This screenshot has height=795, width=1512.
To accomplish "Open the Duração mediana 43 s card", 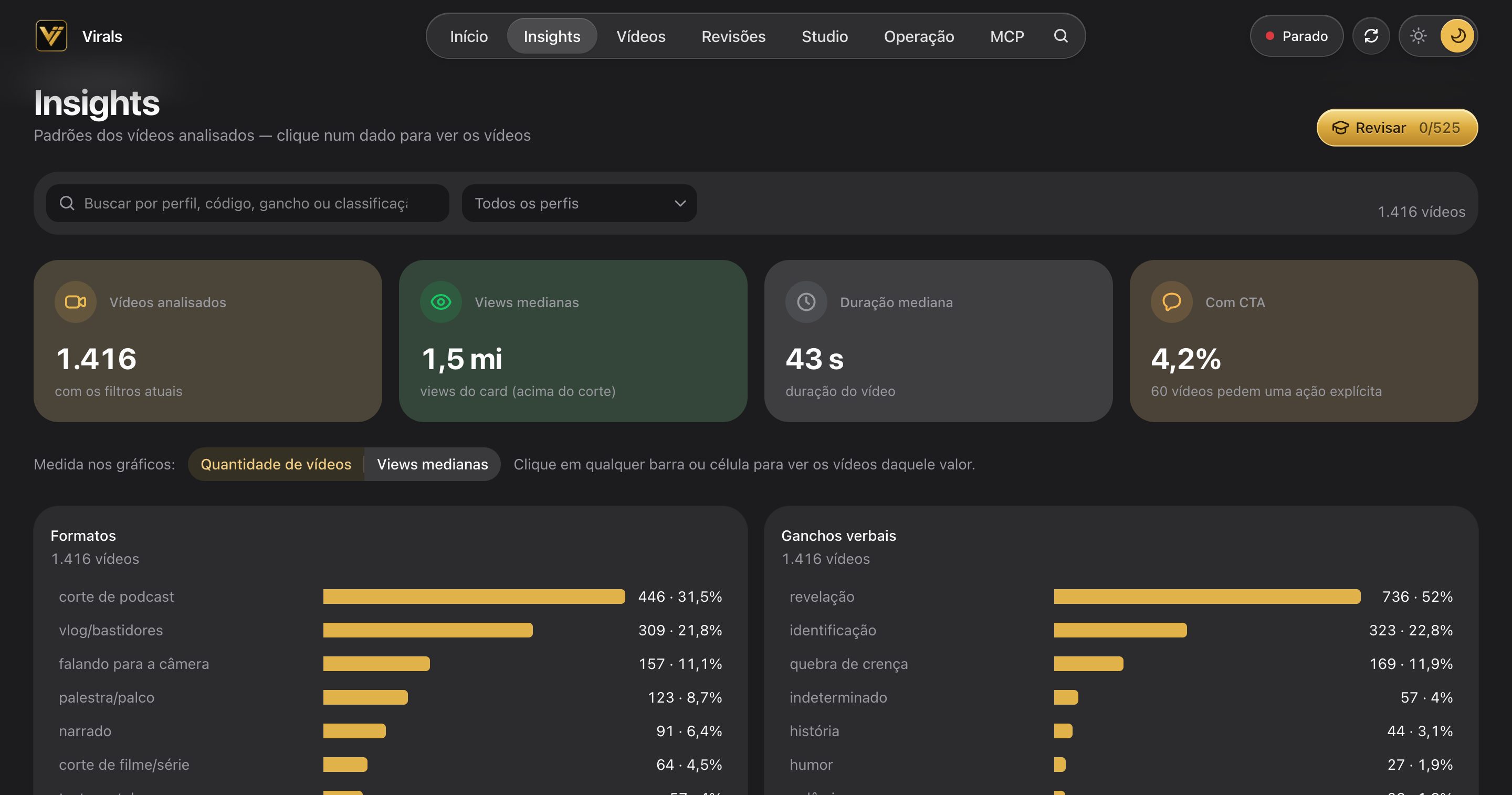I will pyautogui.click(x=938, y=341).
